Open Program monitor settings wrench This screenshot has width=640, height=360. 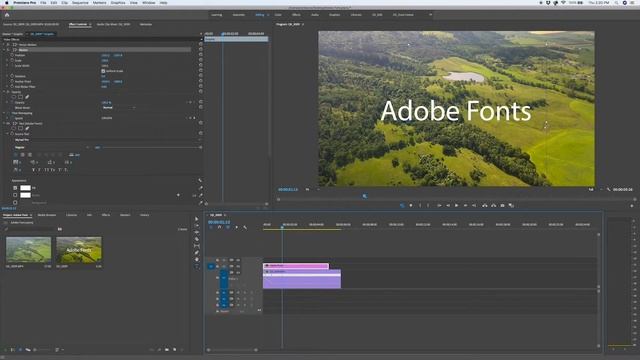coord(609,189)
